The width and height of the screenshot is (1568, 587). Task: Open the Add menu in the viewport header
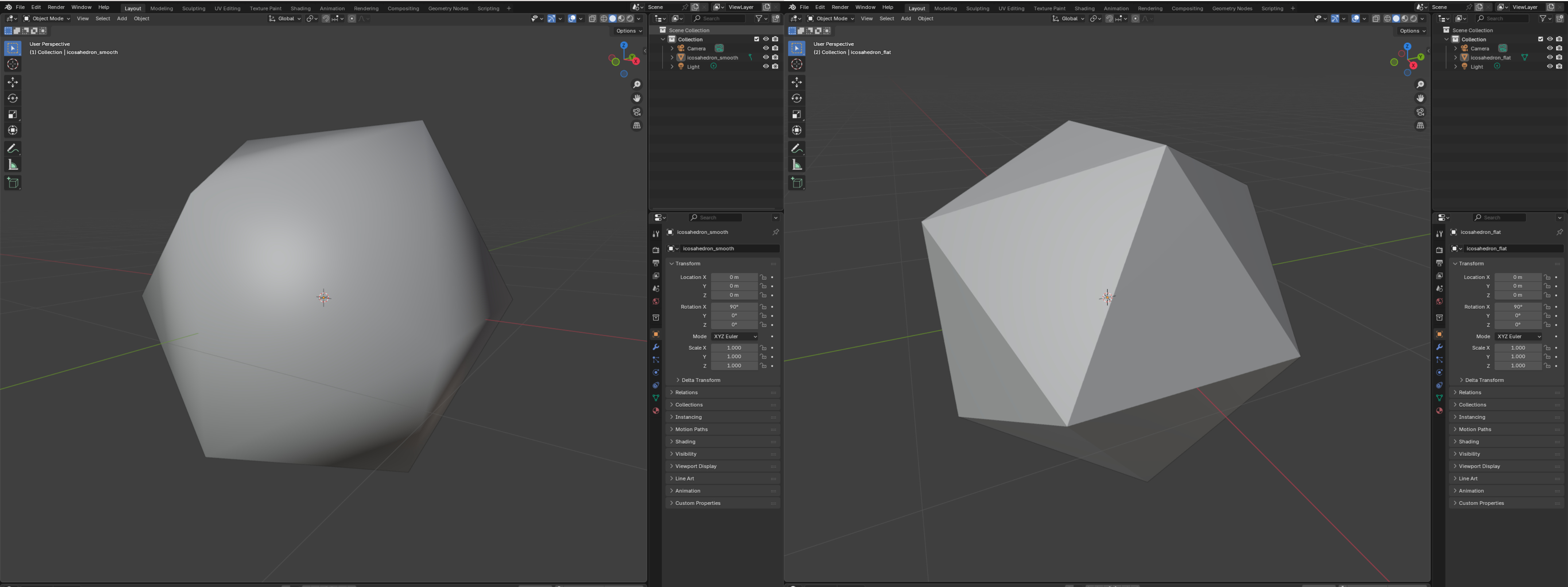[x=122, y=18]
